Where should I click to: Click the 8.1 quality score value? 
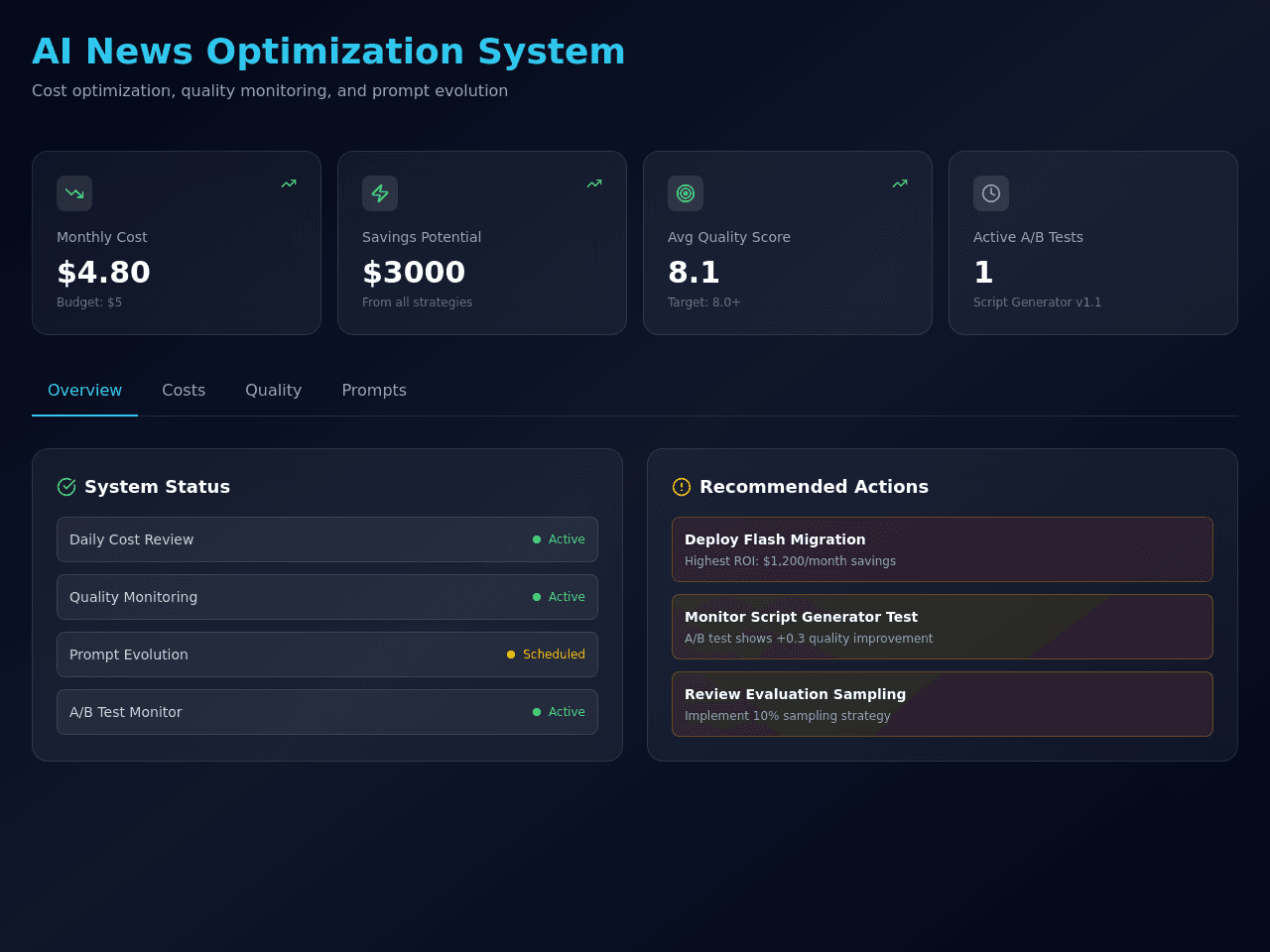pos(694,273)
